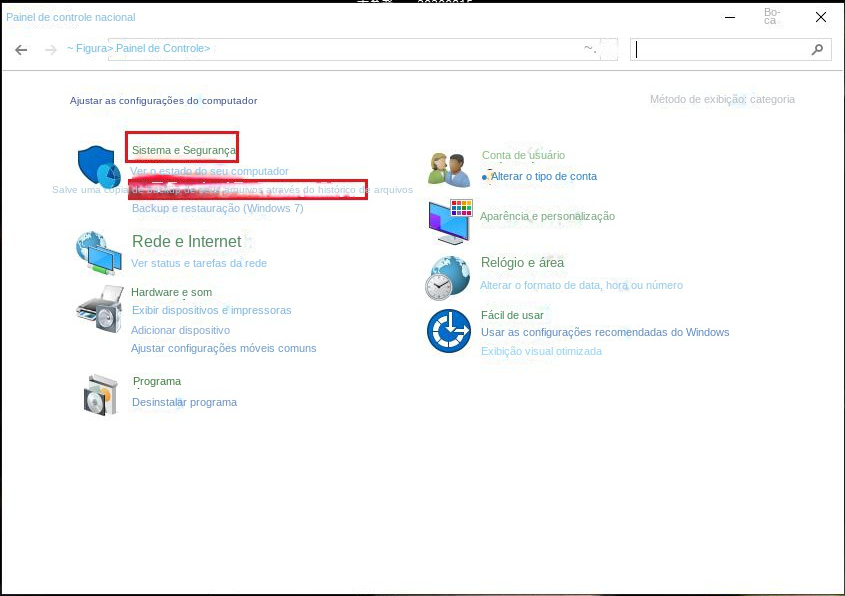Open the Conta de usuário people icon
The height and width of the screenshot is (596, 845).
point(449,169)
